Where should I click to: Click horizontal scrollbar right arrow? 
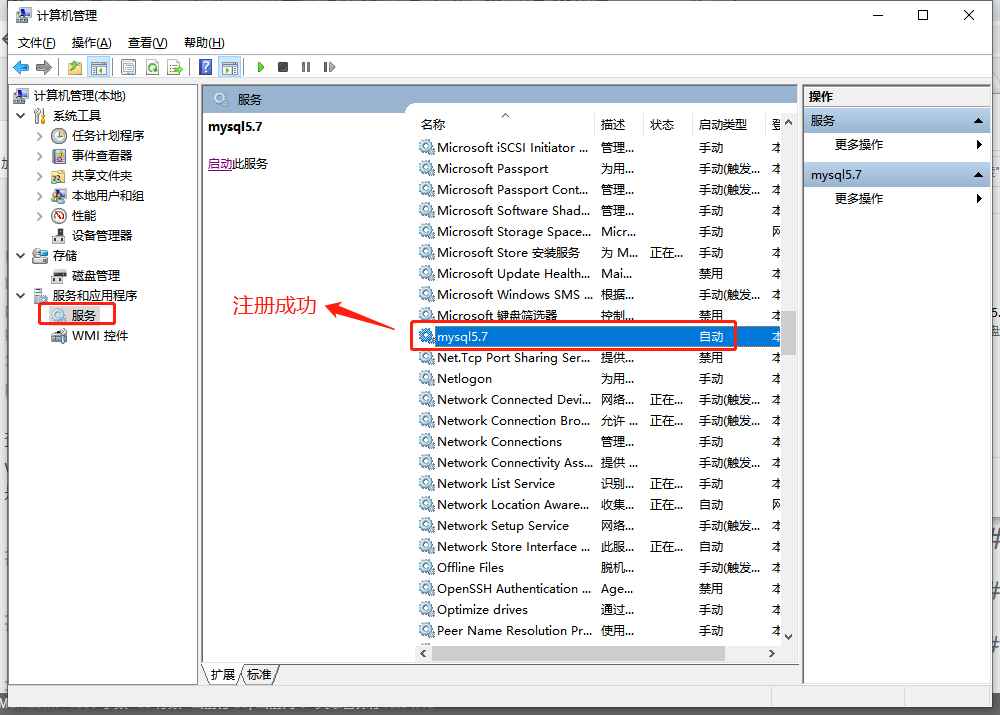772,654
